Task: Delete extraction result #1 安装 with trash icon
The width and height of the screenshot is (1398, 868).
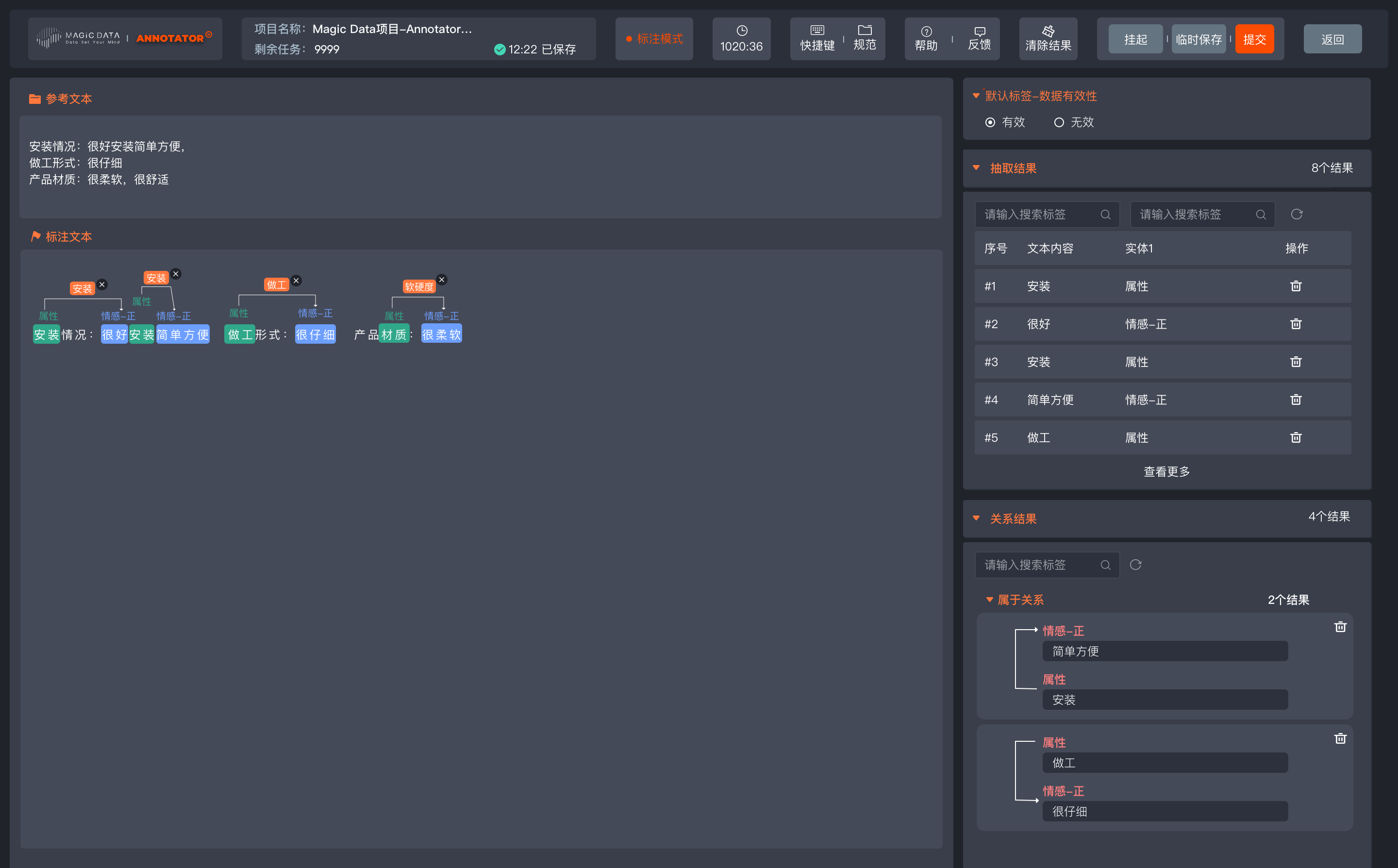Action: pos(1296,286)
